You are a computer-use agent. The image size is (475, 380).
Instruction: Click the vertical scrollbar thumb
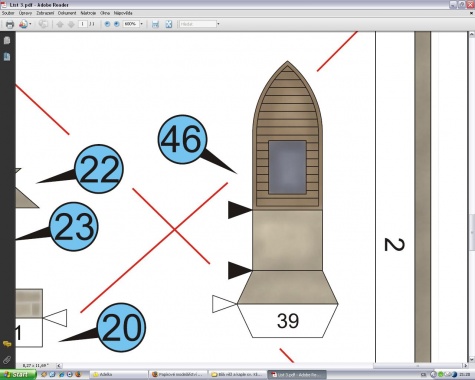pos(472,232)
